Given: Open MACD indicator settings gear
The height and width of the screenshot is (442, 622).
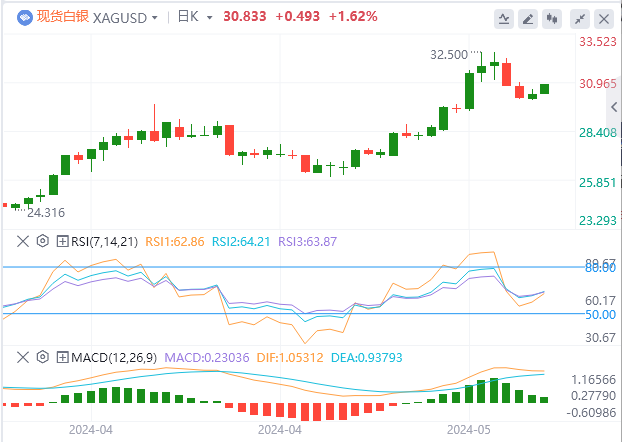Looking at the screenshot, I should 43,356.
